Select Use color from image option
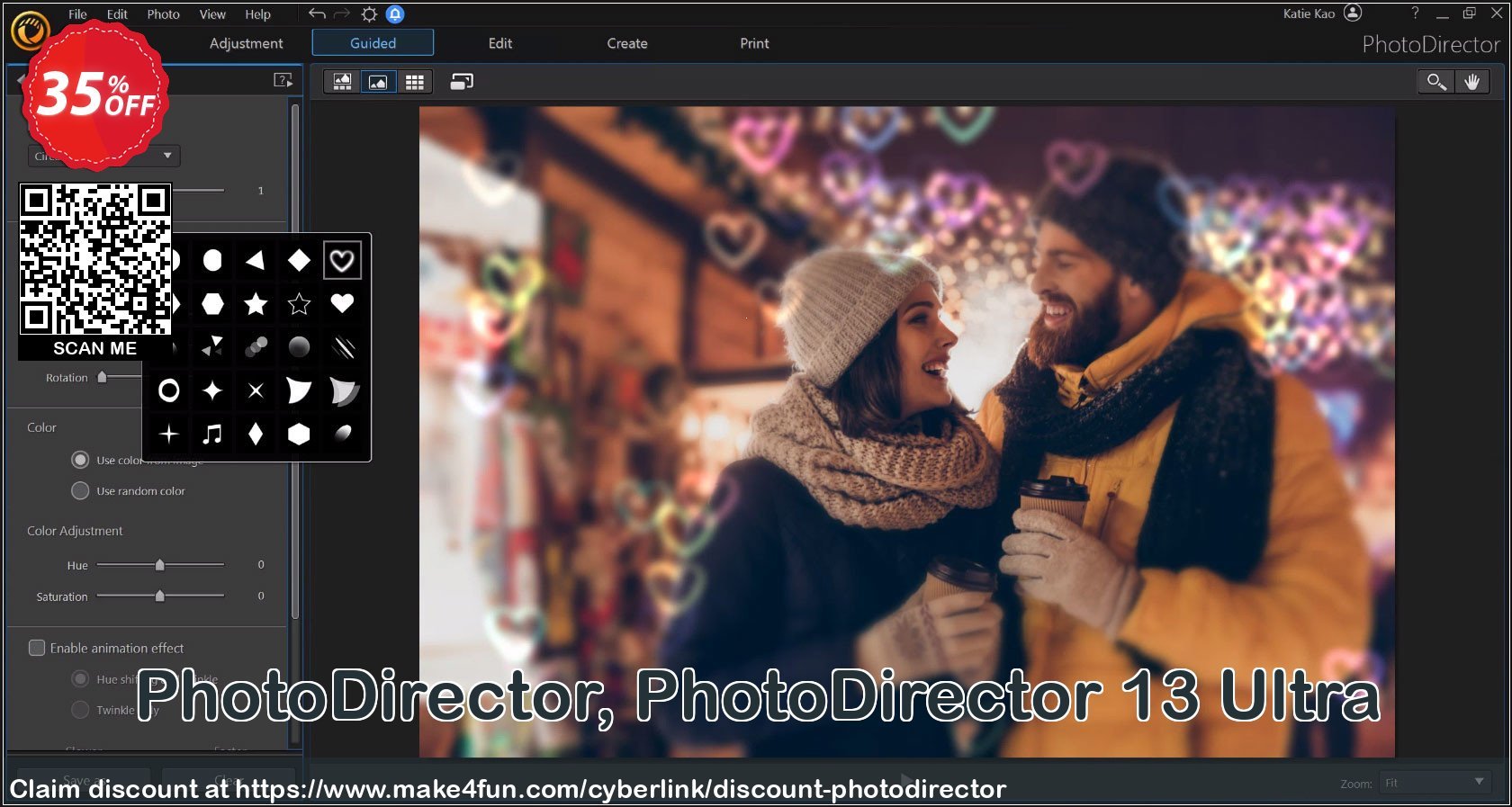Viewport: 1512px width, 807px height. [x=80, y=460]
